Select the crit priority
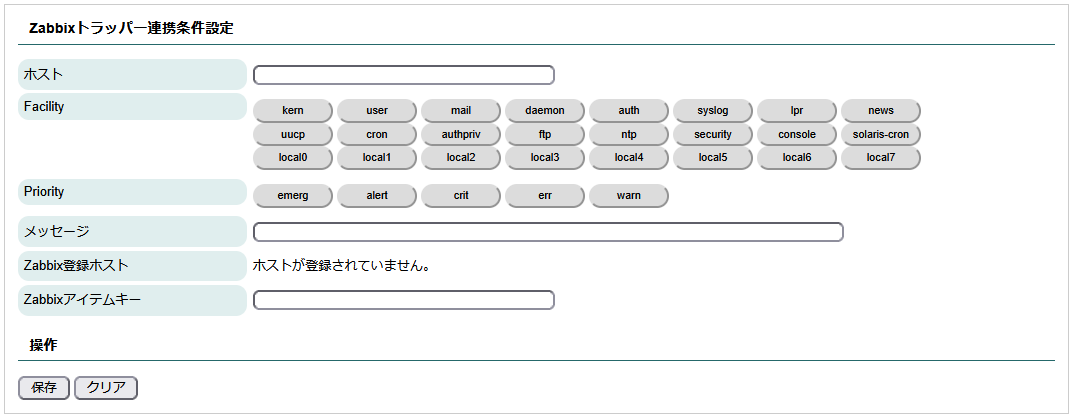The image size is (1072, 416). pos(461,196)
